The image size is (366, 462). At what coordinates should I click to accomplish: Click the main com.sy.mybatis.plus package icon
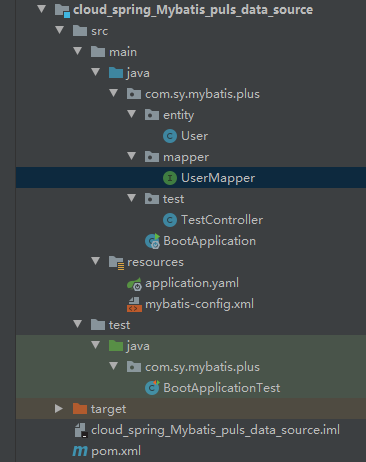coord(134,94)
